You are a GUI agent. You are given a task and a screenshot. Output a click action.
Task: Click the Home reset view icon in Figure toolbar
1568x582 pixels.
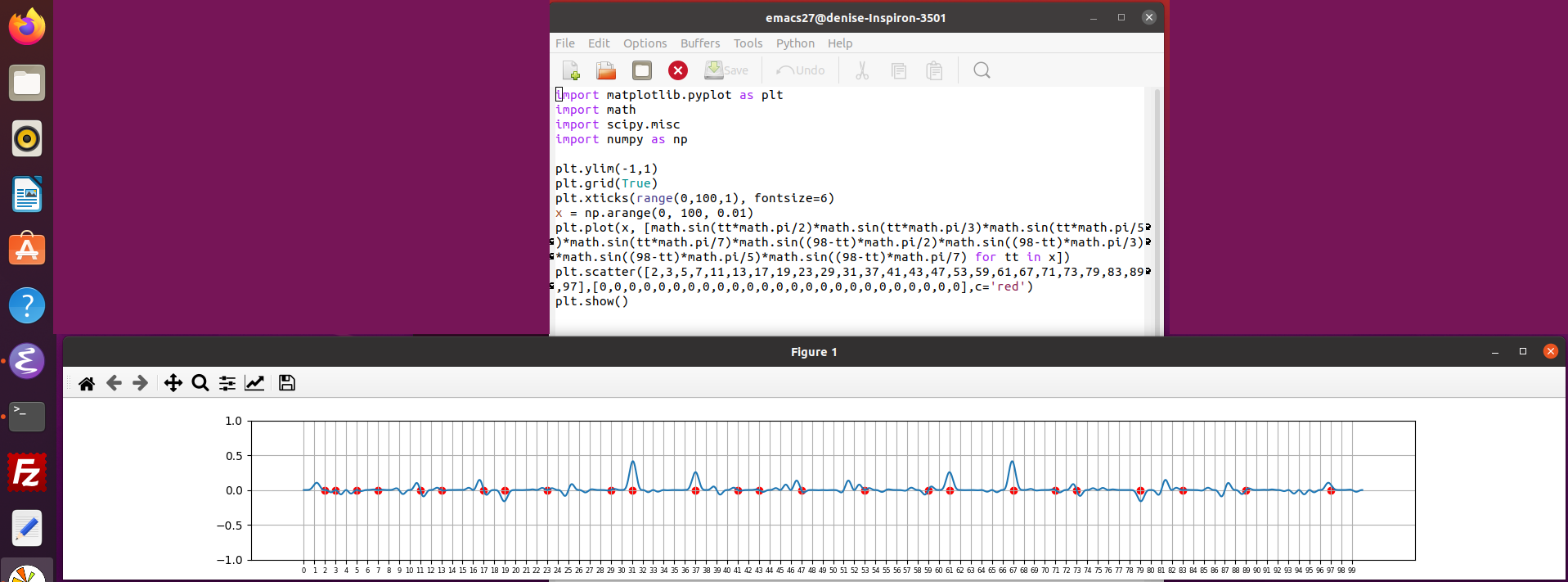pyautogui.click(x=87, y=383)
